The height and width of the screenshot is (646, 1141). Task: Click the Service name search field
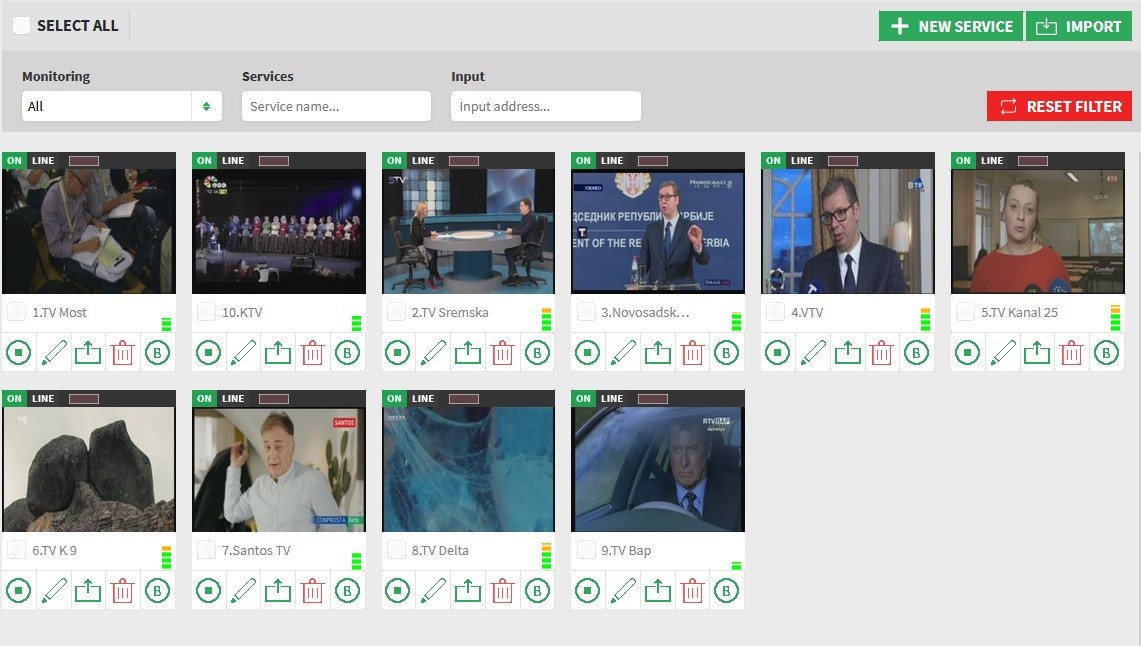(x=336, y=106)
